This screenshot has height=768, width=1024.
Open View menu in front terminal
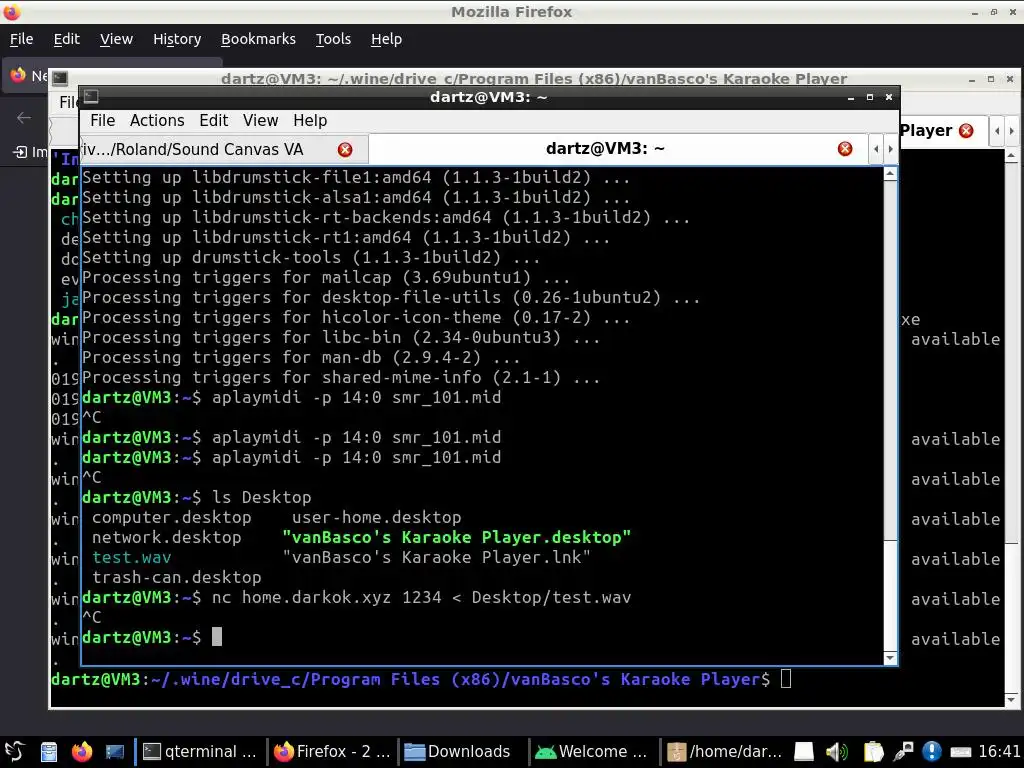click(261, 120)
